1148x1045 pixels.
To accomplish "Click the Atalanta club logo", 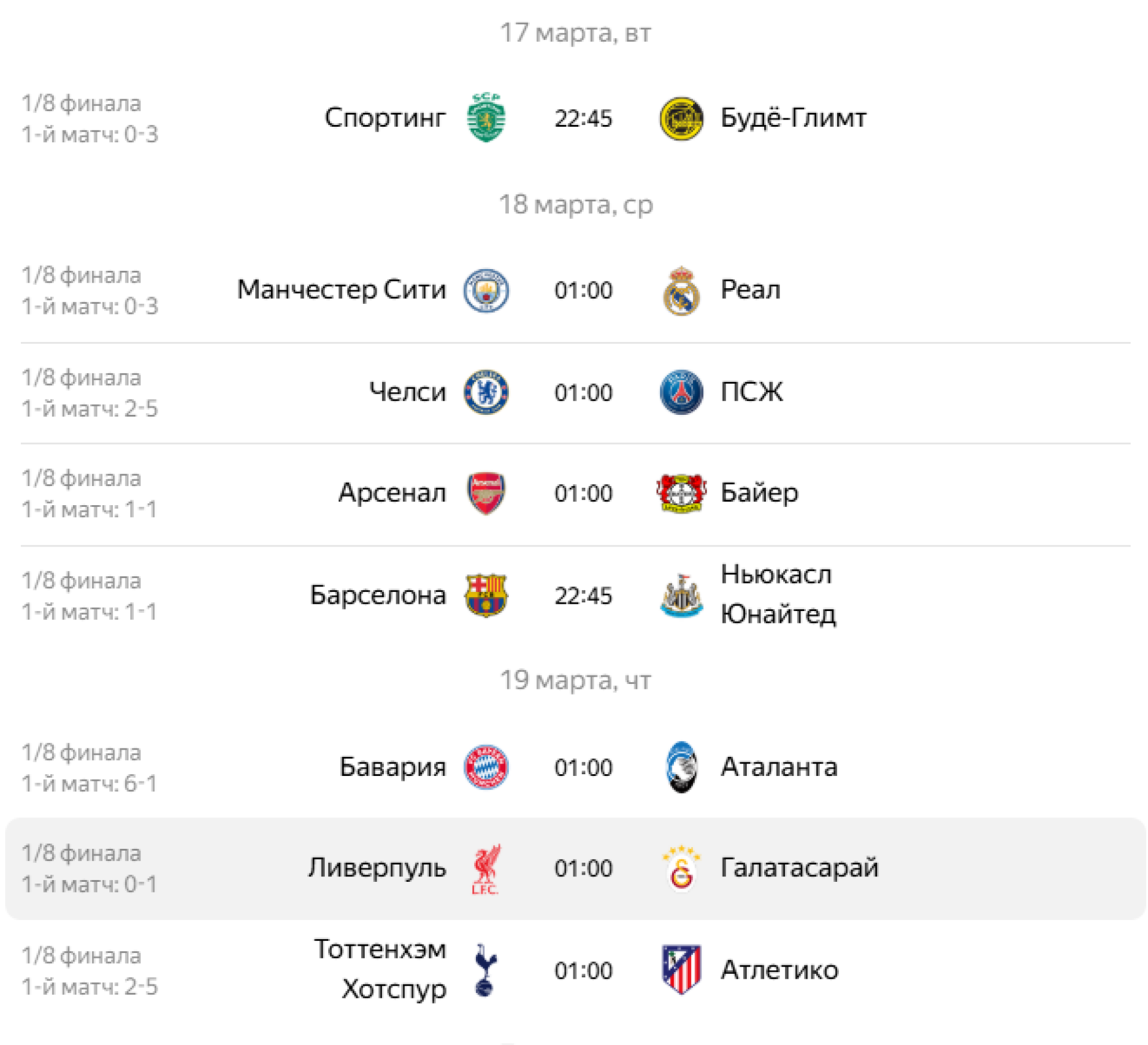I will click(681, 767).
